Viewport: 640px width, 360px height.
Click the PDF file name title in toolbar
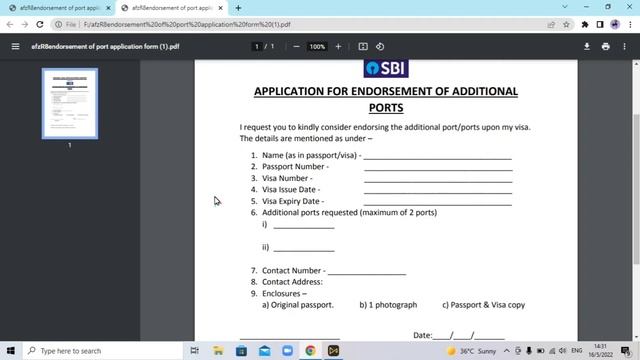coord(105,47)
